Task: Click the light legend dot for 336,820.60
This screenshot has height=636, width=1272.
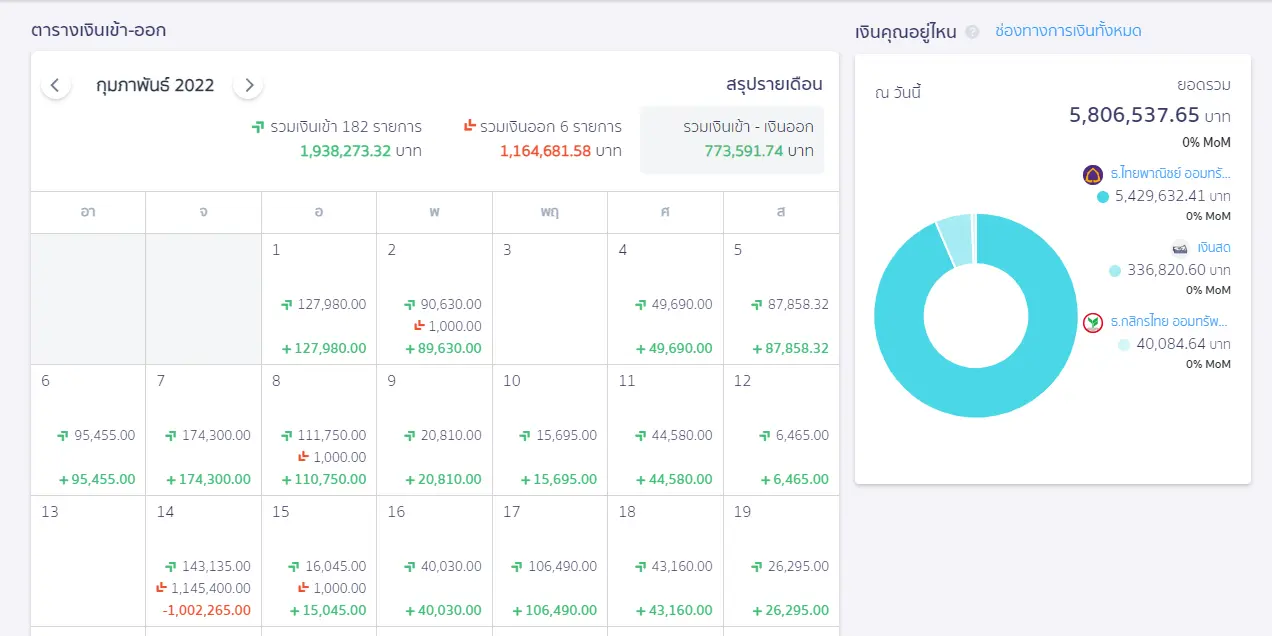Action: click(1115, 271)
